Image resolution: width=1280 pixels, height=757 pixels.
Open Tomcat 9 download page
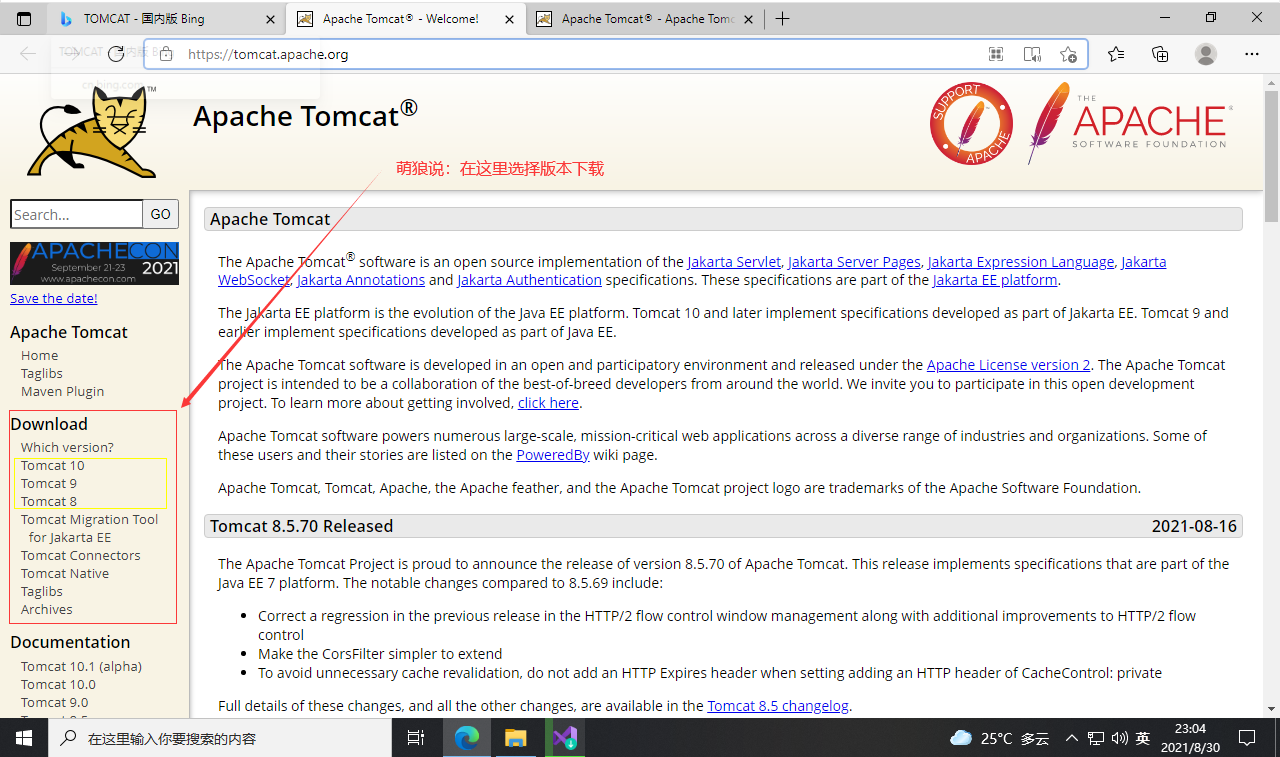[x=48, y=483]
